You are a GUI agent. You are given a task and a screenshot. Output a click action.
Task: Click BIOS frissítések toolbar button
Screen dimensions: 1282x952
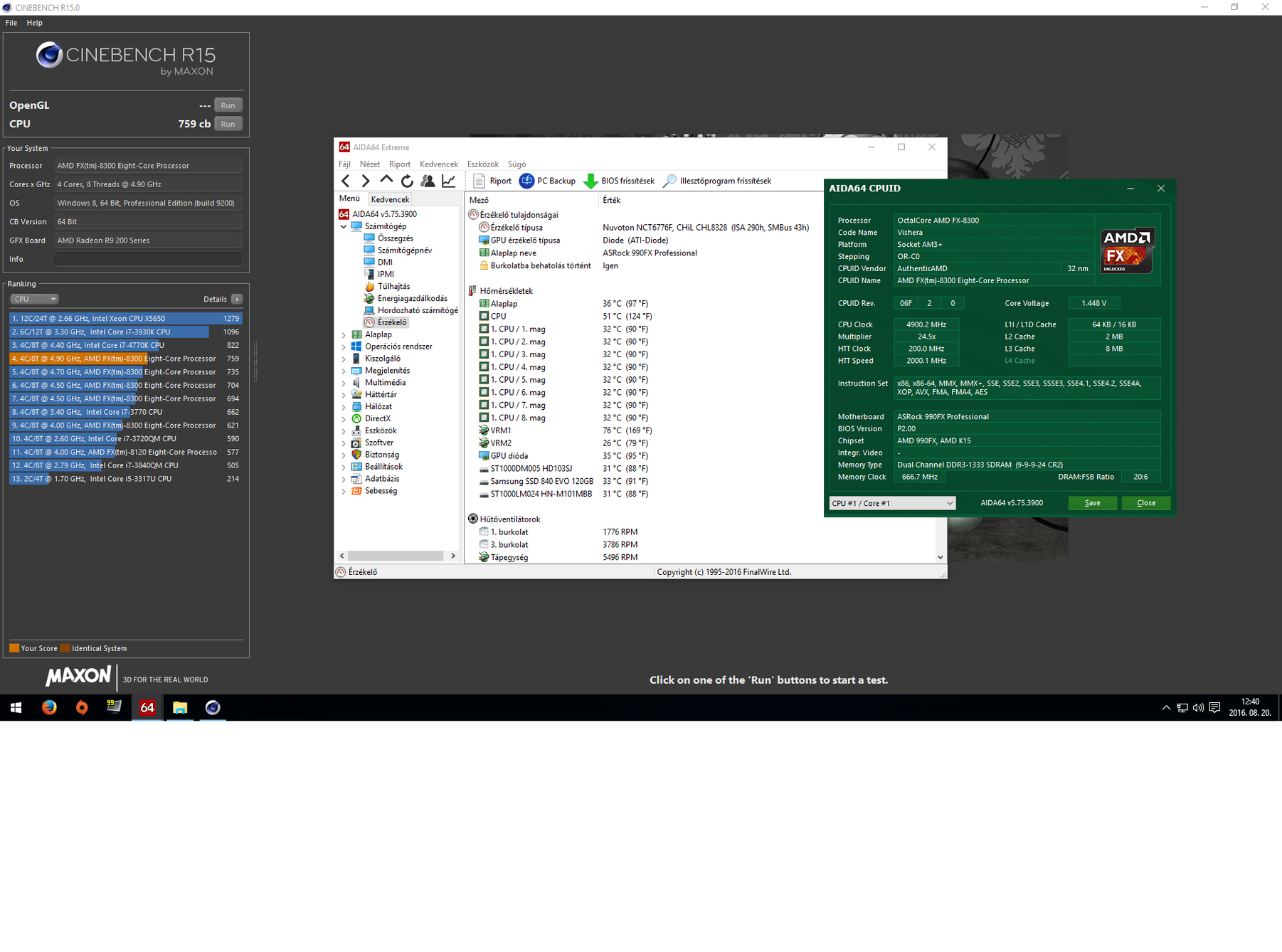(x=619, y=181)
